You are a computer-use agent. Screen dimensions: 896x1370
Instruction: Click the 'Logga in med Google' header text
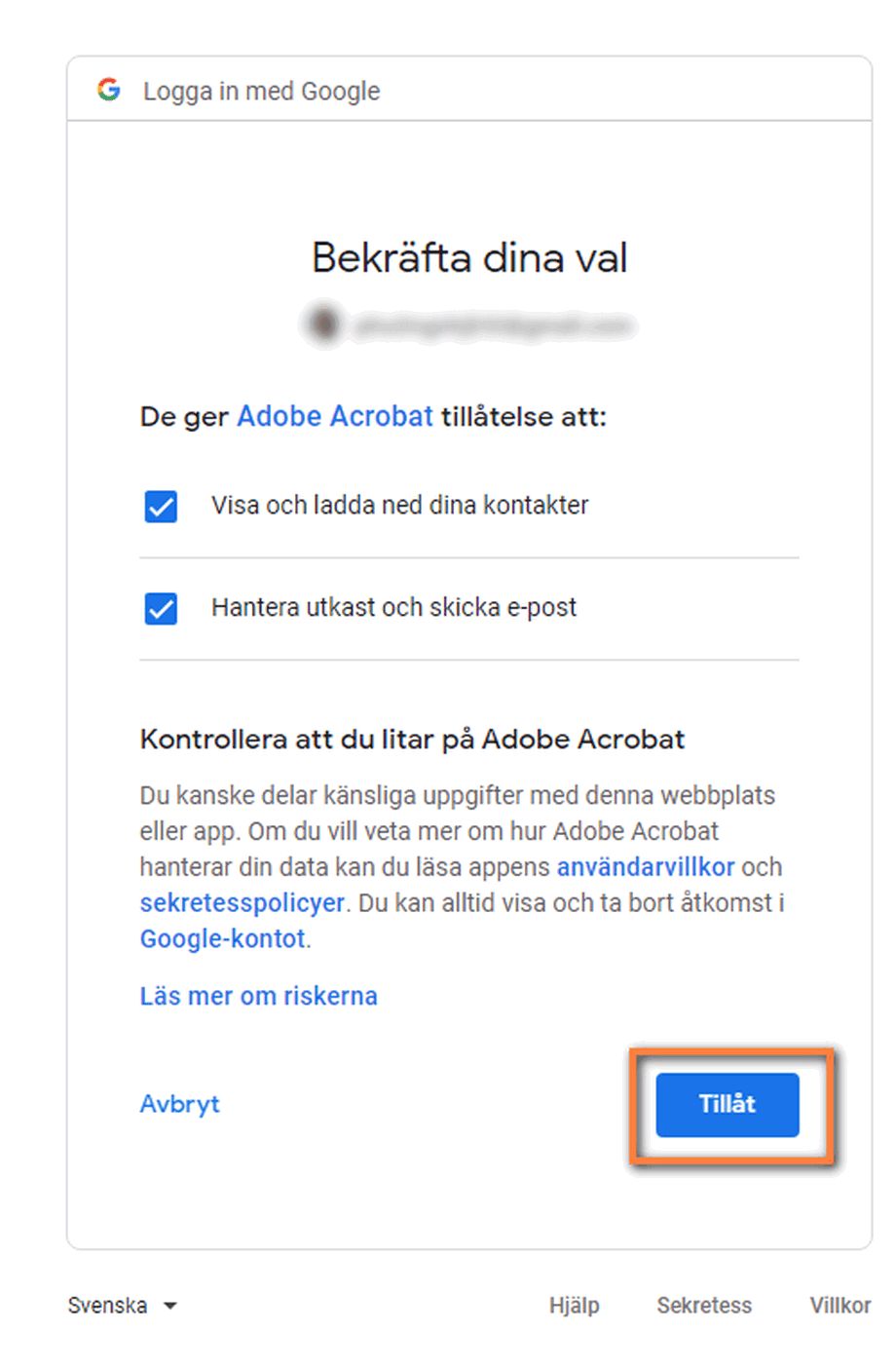[x=261, y=90]
